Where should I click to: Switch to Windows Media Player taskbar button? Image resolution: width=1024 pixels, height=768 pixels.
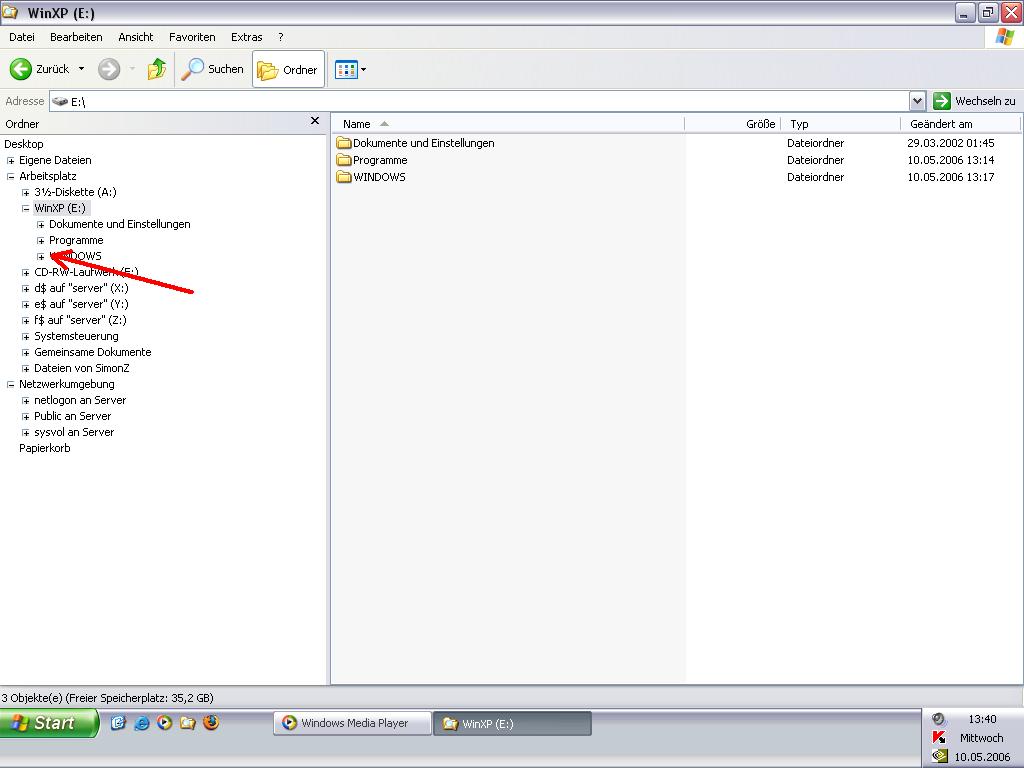pos(352,723)
